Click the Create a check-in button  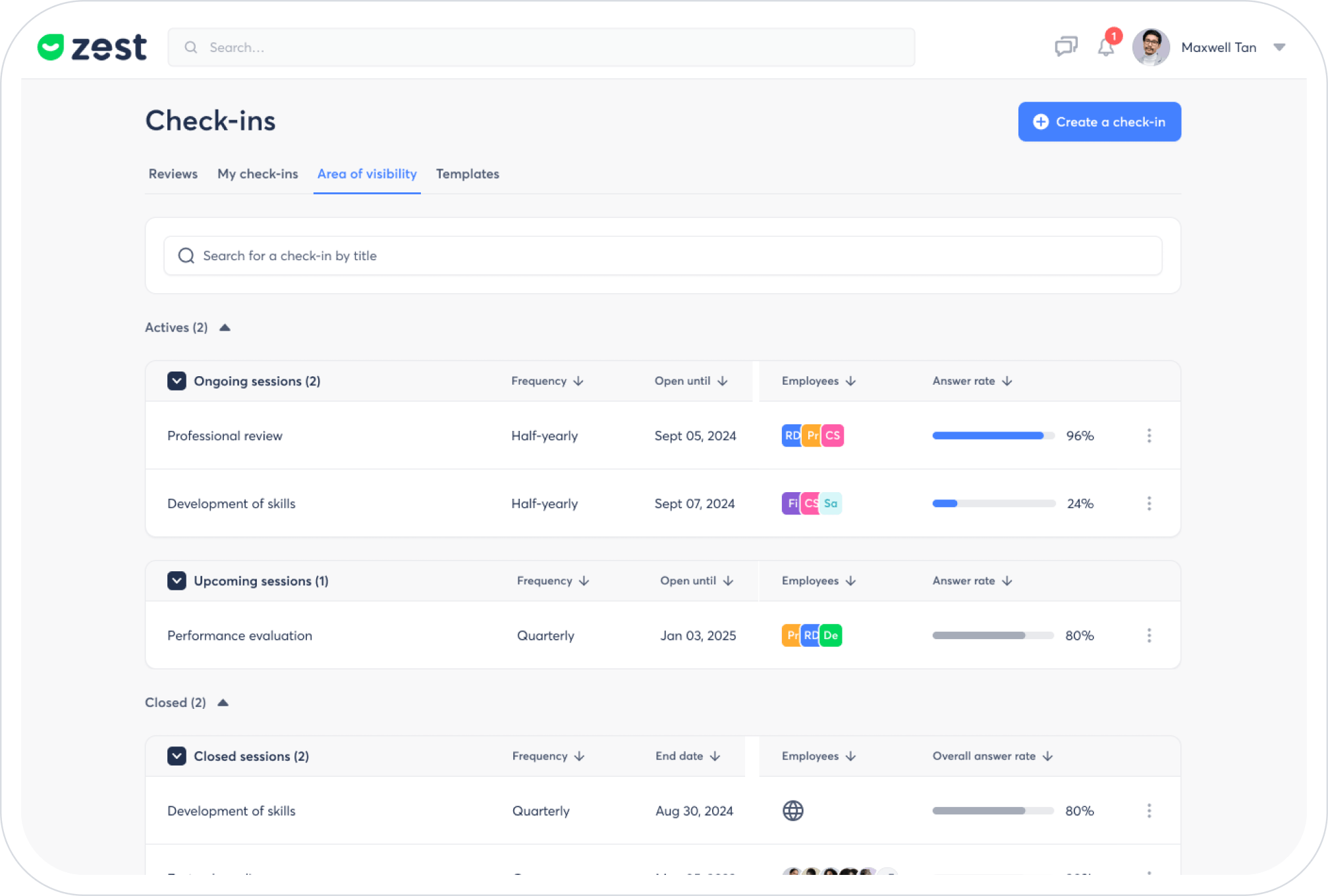1099,122
